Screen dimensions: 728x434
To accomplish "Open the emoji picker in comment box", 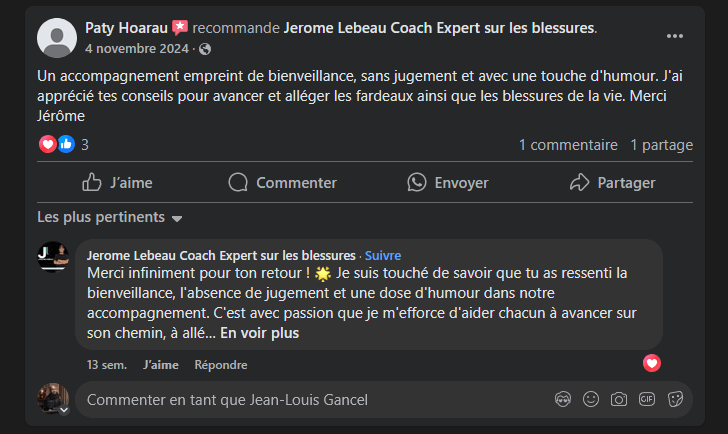I will coord(591,399).
